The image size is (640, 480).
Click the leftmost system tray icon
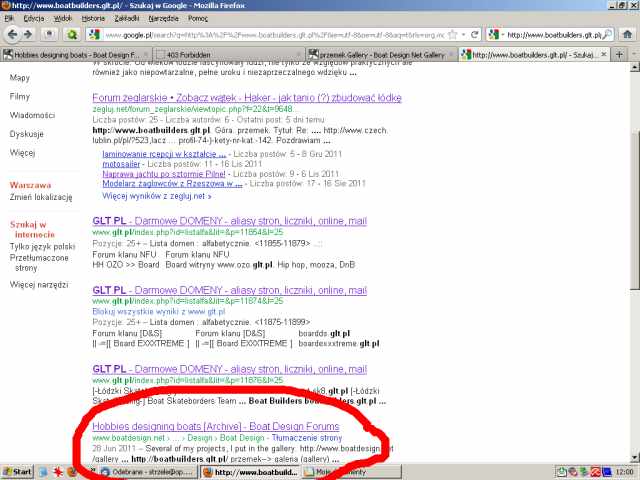pos(562,472)
